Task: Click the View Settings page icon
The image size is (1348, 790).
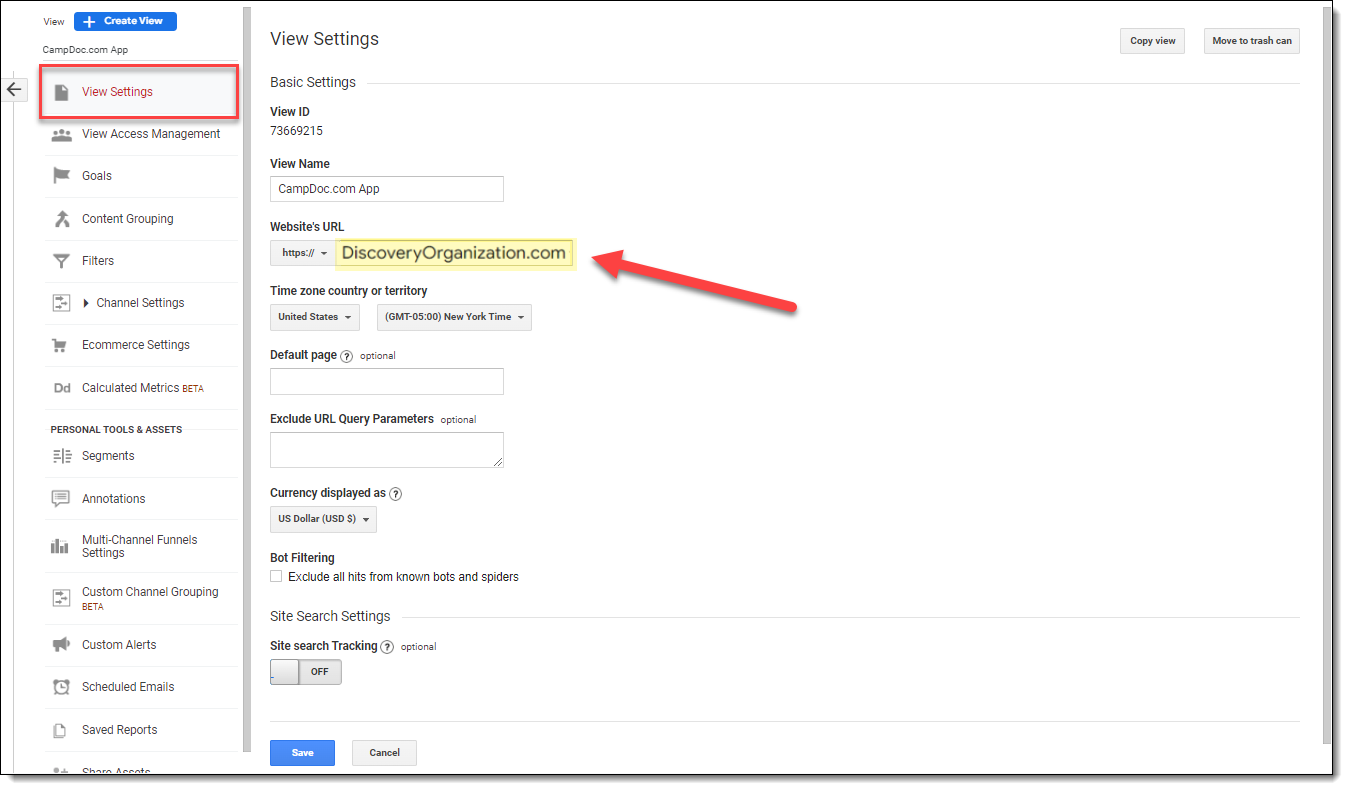Action: pyautogui.click(x=62, y=92)
